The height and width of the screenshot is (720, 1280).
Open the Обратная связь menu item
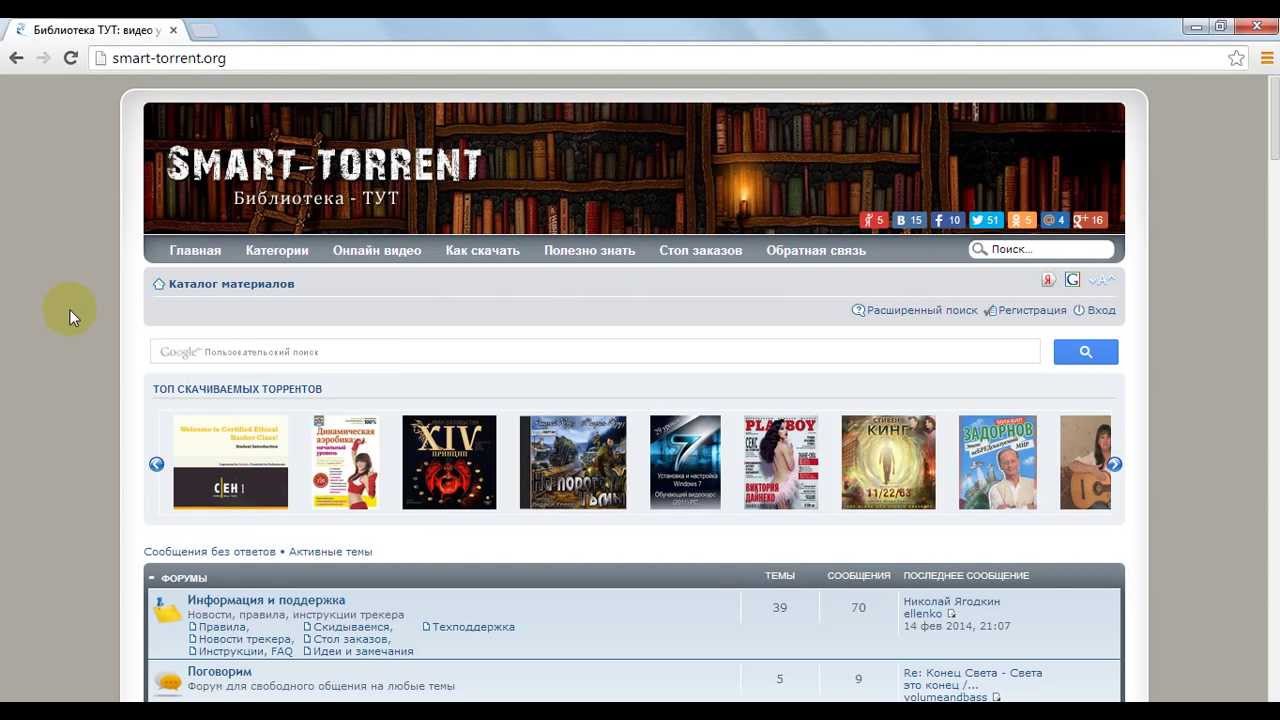coord(816,250)
